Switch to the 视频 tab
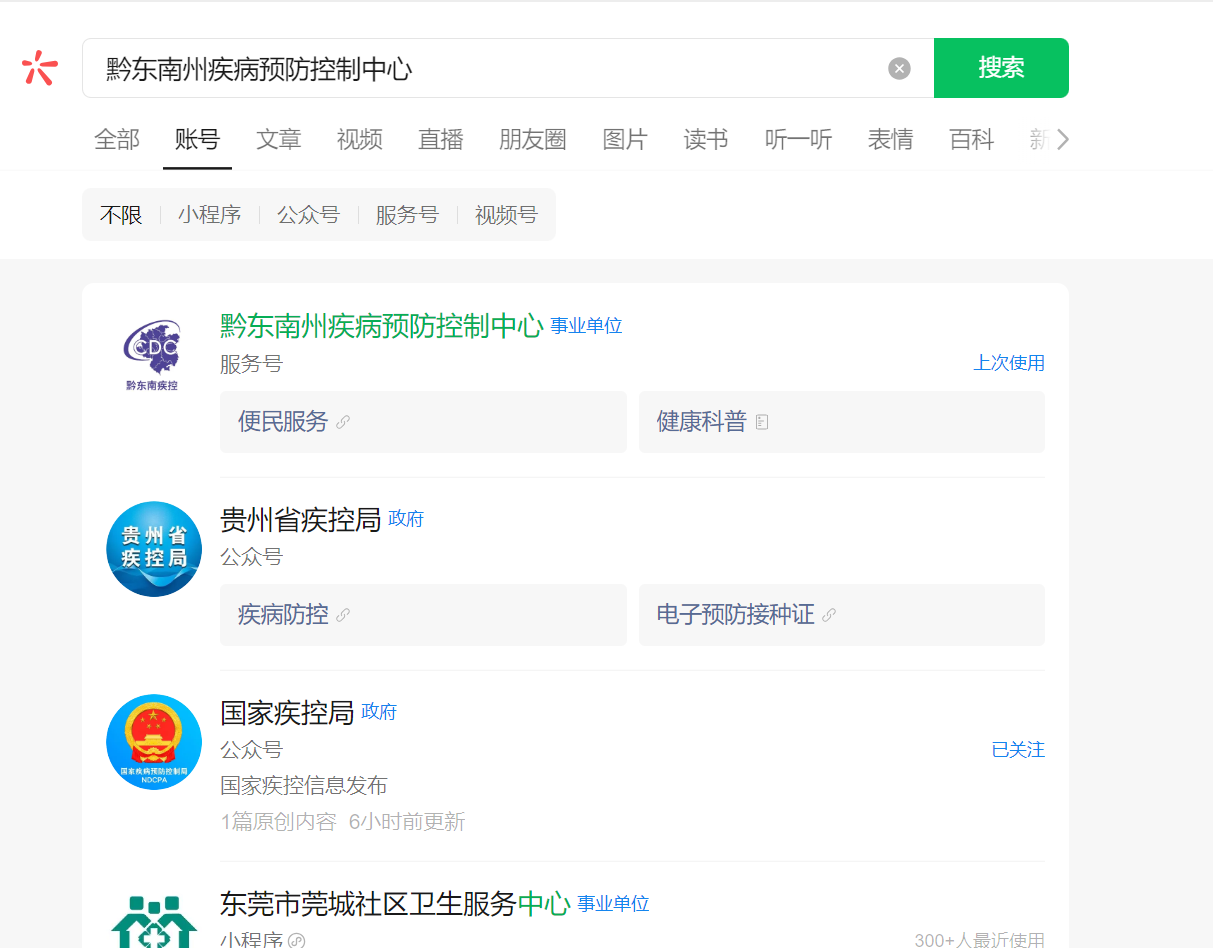Image resolution: width=1213 pixels, height=948 pixels. pos(360,140)
